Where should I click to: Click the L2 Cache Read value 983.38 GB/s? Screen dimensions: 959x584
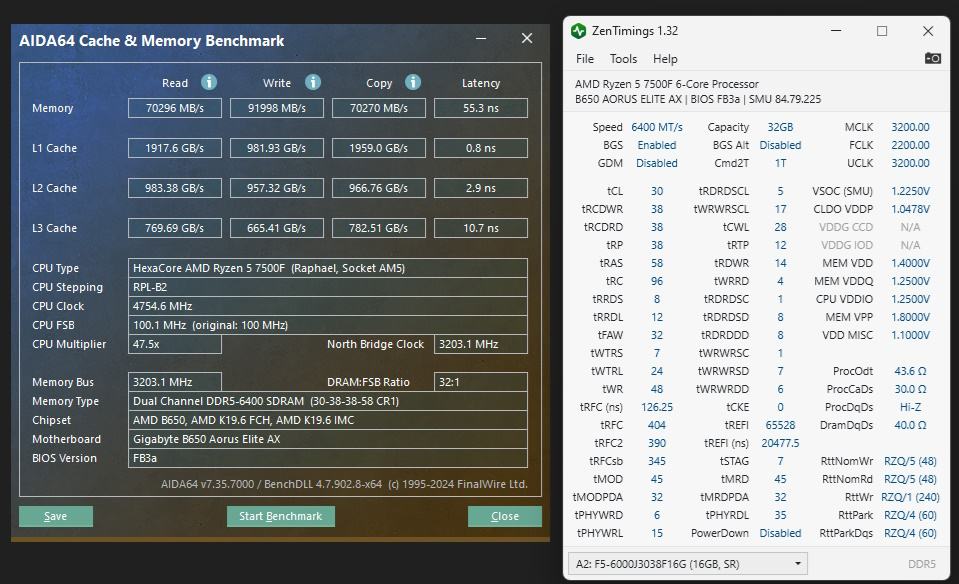point(175,188)
